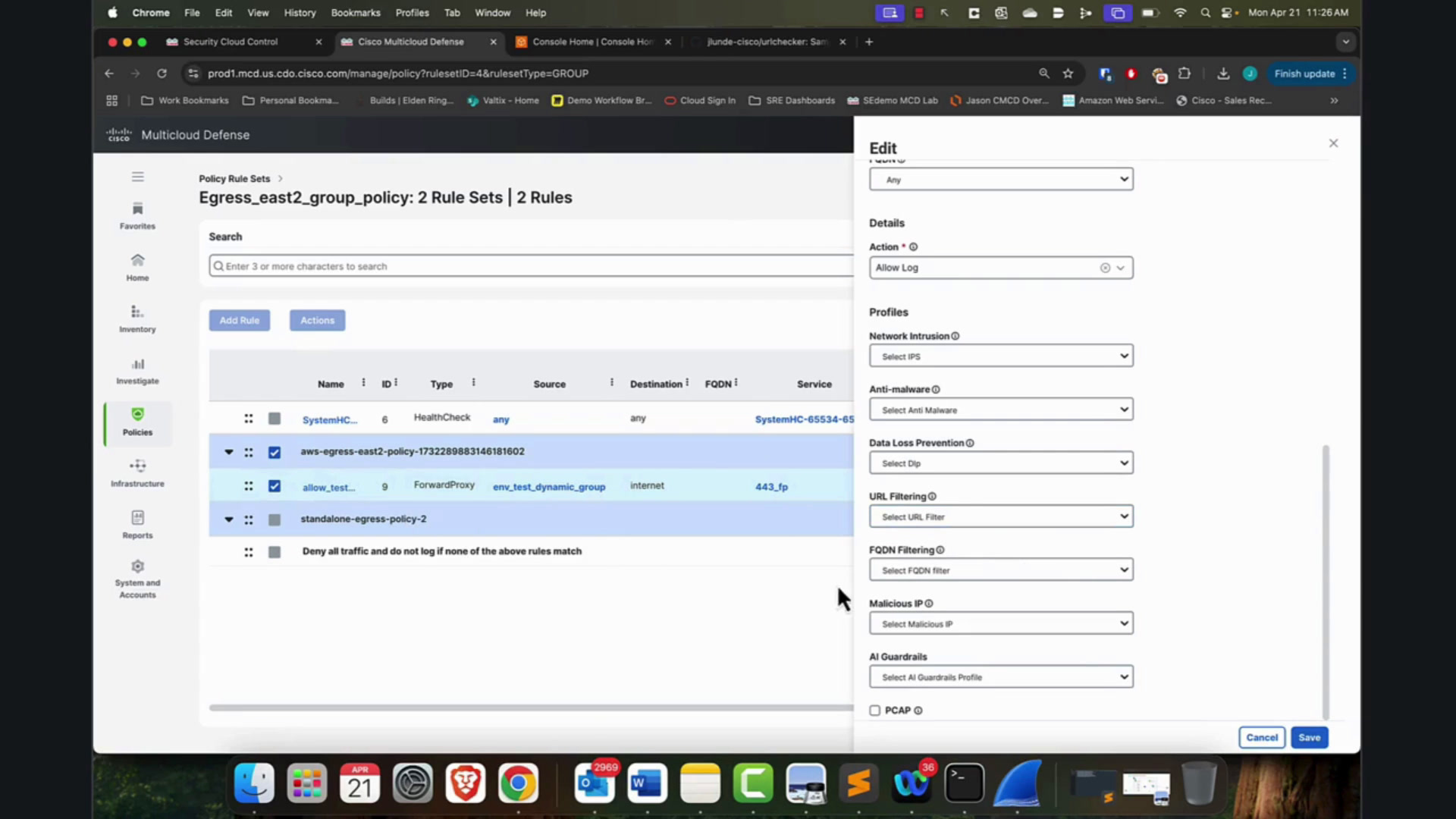Open the Favorites sidebar icon

[x=137, y=215]
